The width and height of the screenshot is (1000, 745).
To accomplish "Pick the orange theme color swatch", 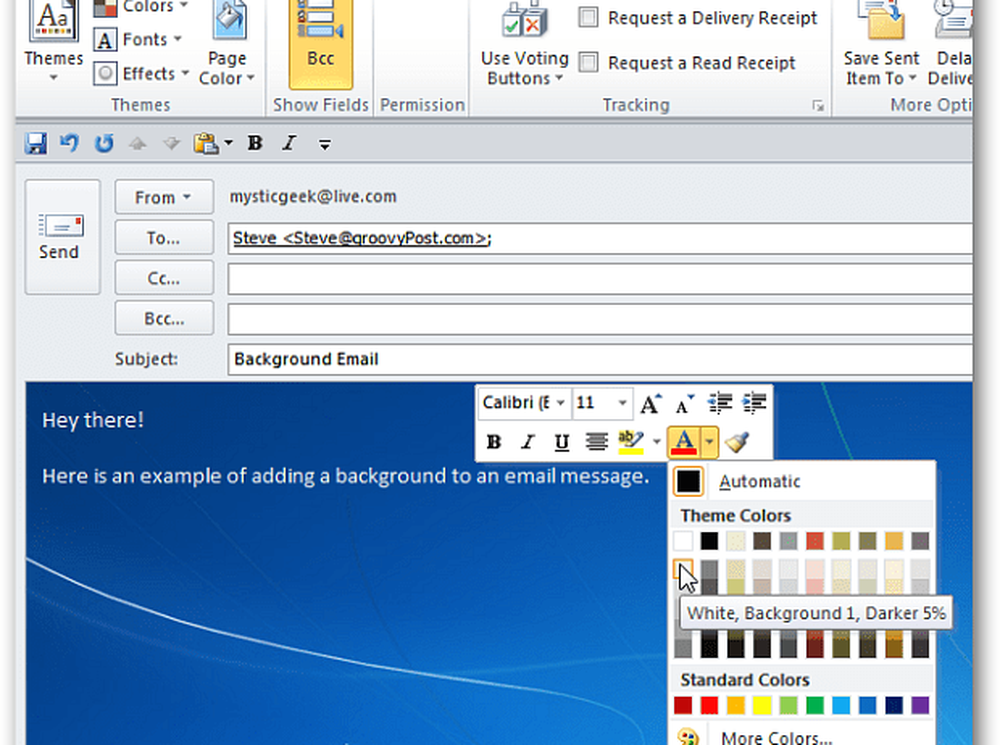I will pos(894,542).
